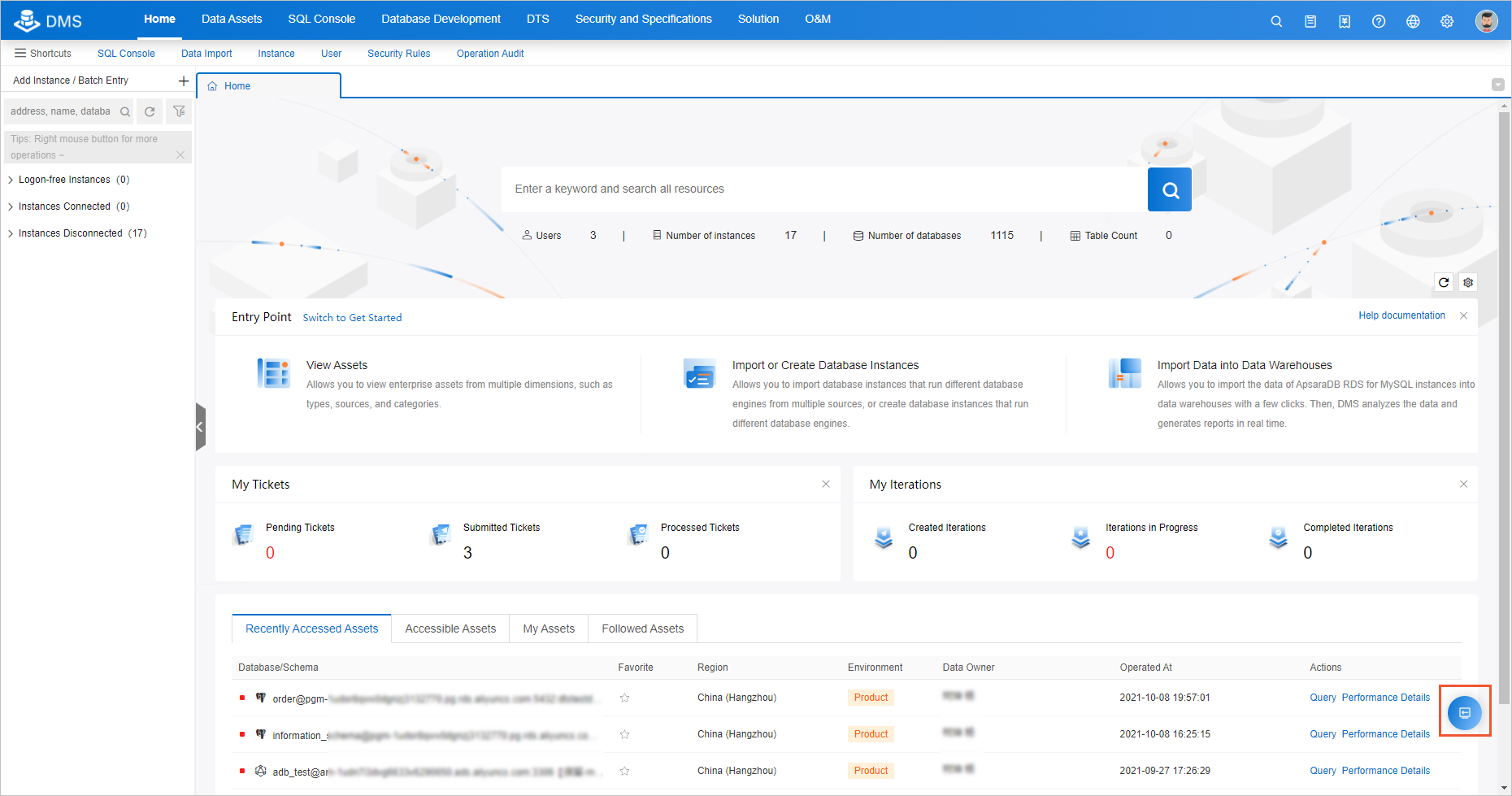Click the DMS logo icon
Image resolution: width=1512 pixels, height=796 pixels.
coord(27,20)
